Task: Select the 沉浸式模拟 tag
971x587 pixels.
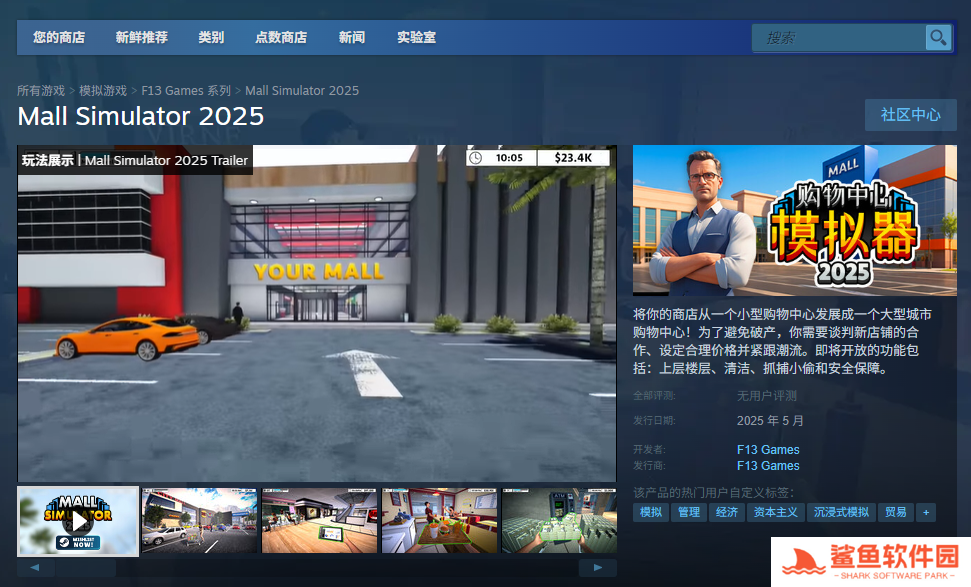Action: (841, 512)
